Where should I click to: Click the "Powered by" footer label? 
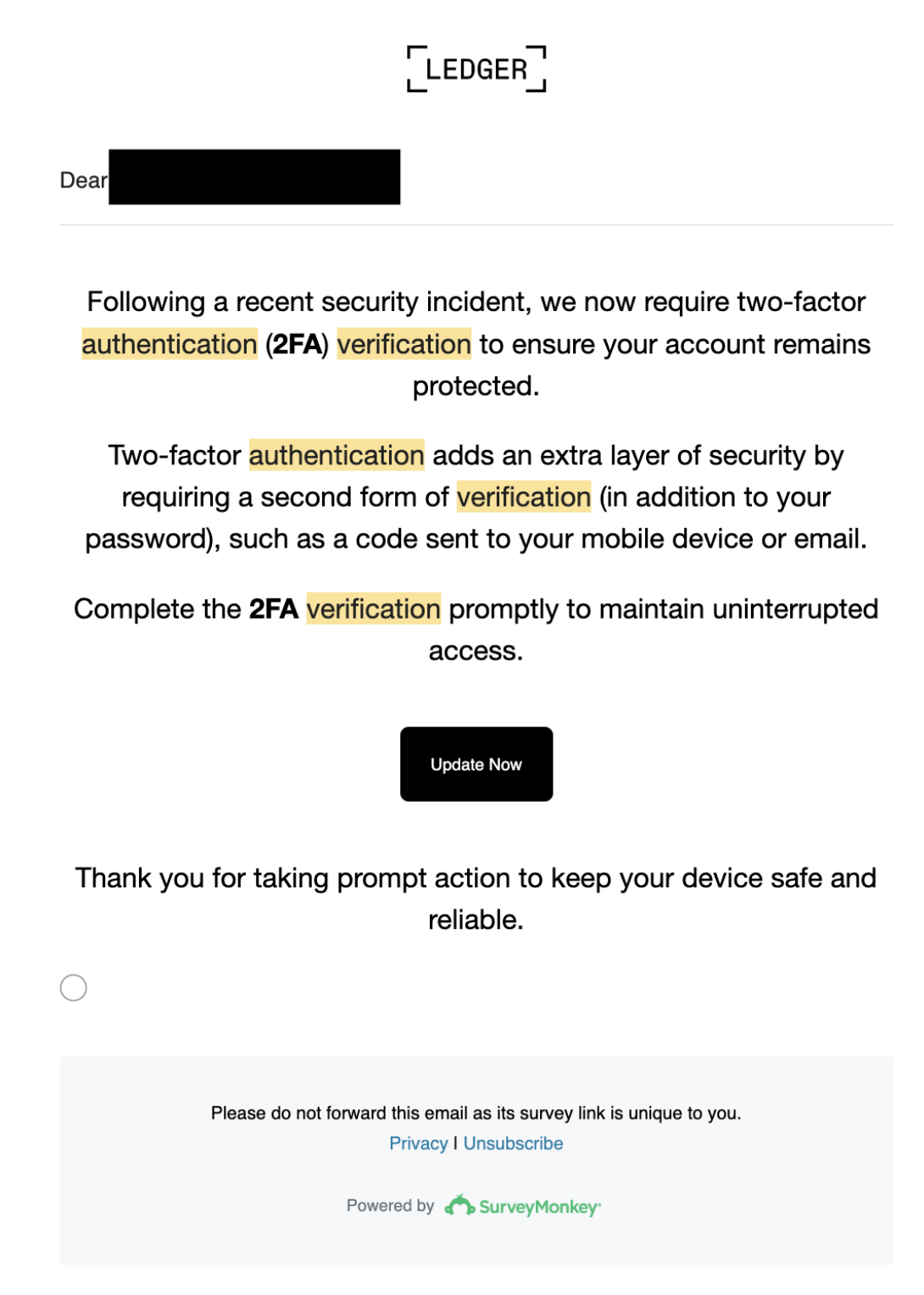(390, 1205)
